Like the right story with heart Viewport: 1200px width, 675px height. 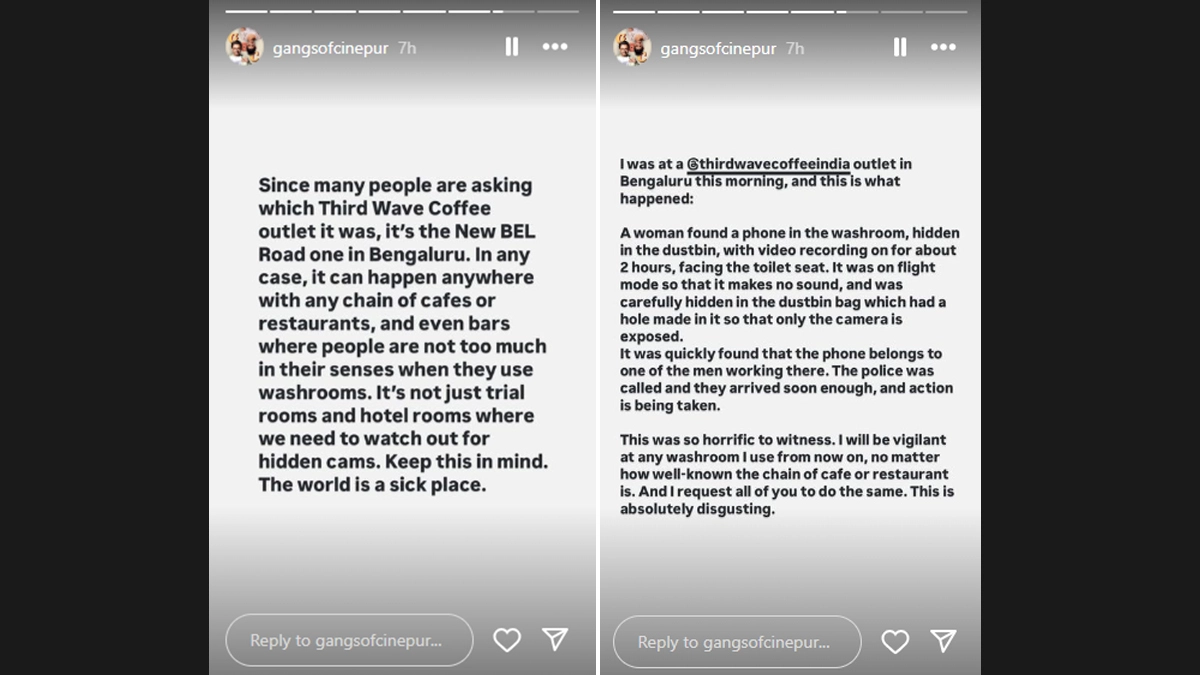click(895, 641)
